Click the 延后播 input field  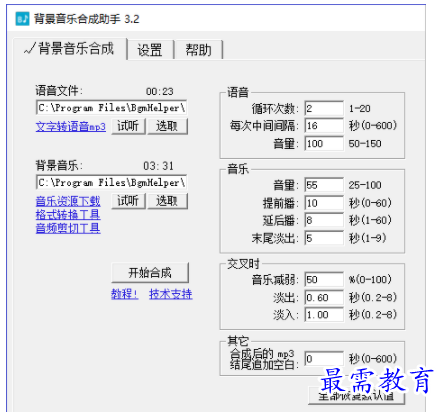324,220
